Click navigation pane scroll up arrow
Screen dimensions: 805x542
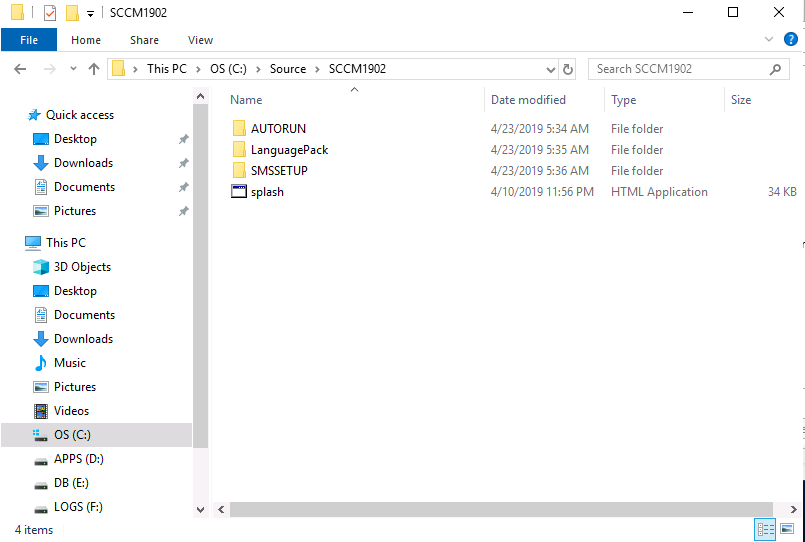coord(200,96)
